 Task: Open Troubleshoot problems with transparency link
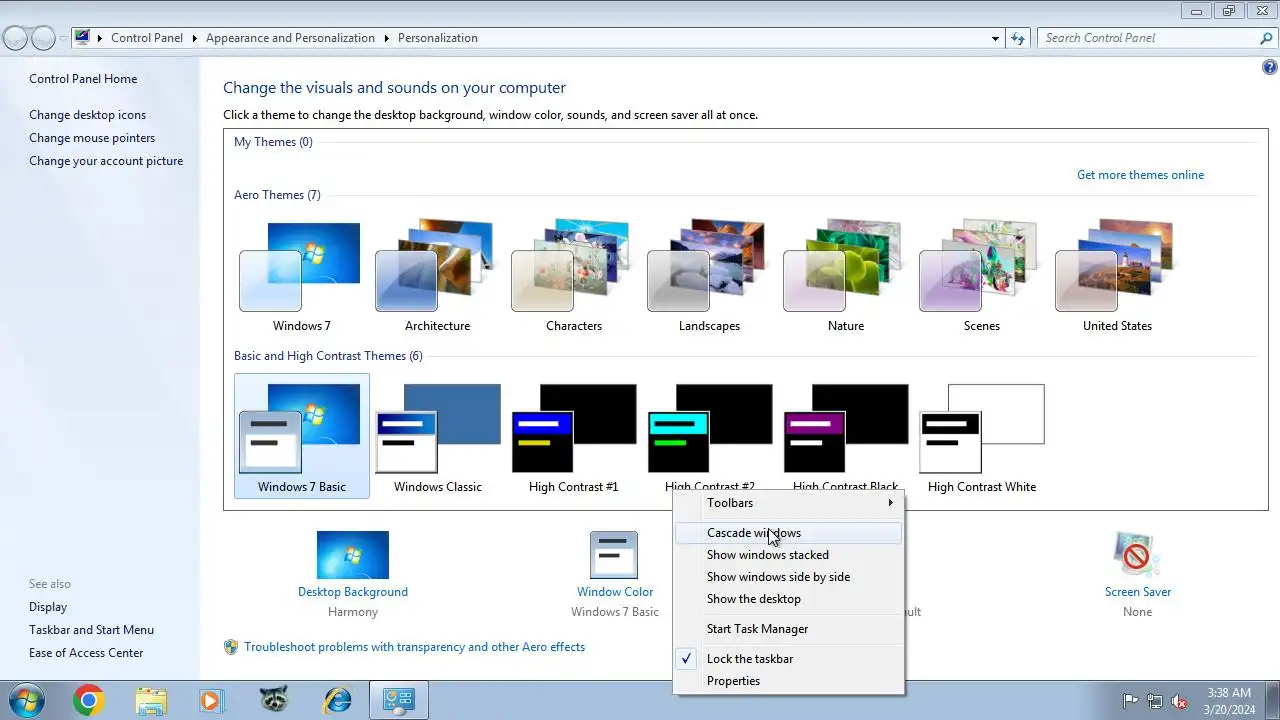coord(414,647)
